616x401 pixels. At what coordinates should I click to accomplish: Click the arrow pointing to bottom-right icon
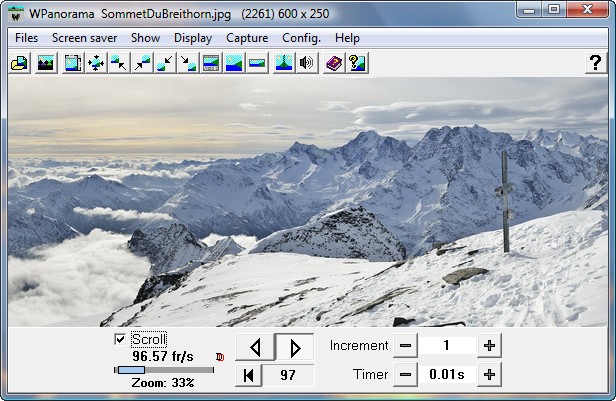188,63
